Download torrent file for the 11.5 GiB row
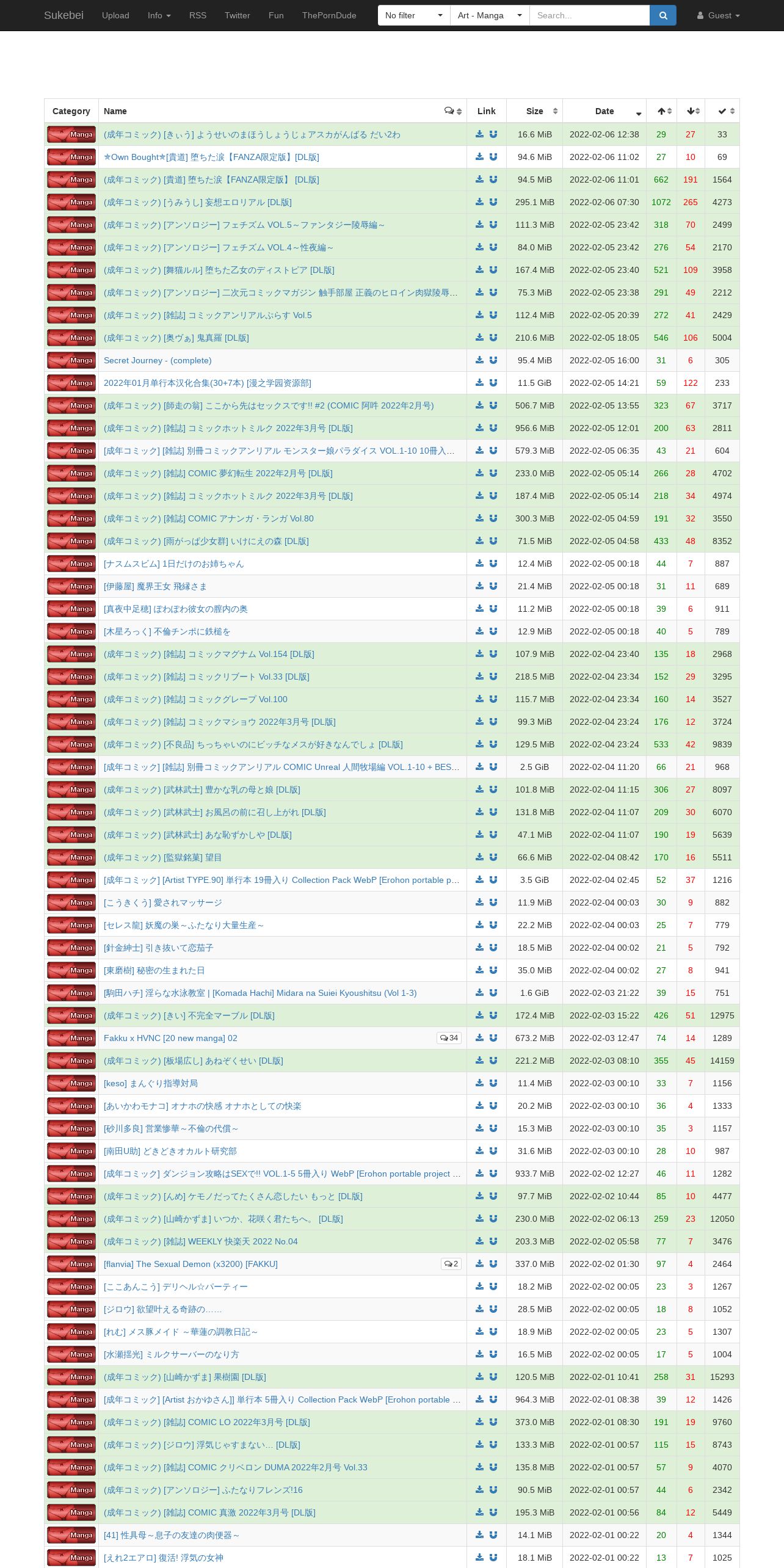This screenshot has width=784, height=1568. 479,383
